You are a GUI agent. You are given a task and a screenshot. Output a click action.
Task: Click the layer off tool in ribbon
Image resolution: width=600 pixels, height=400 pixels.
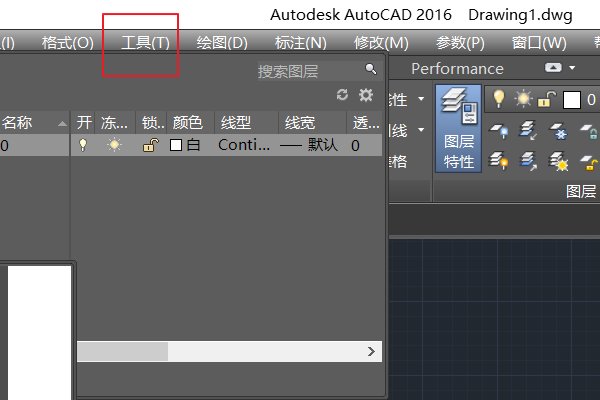(497, 133)
